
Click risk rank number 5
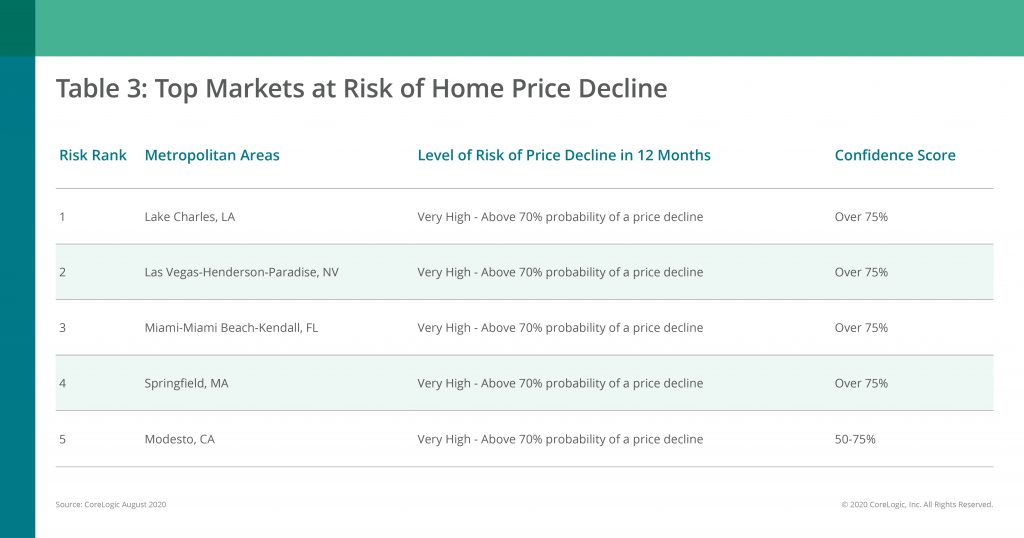(x=62, y=439)
